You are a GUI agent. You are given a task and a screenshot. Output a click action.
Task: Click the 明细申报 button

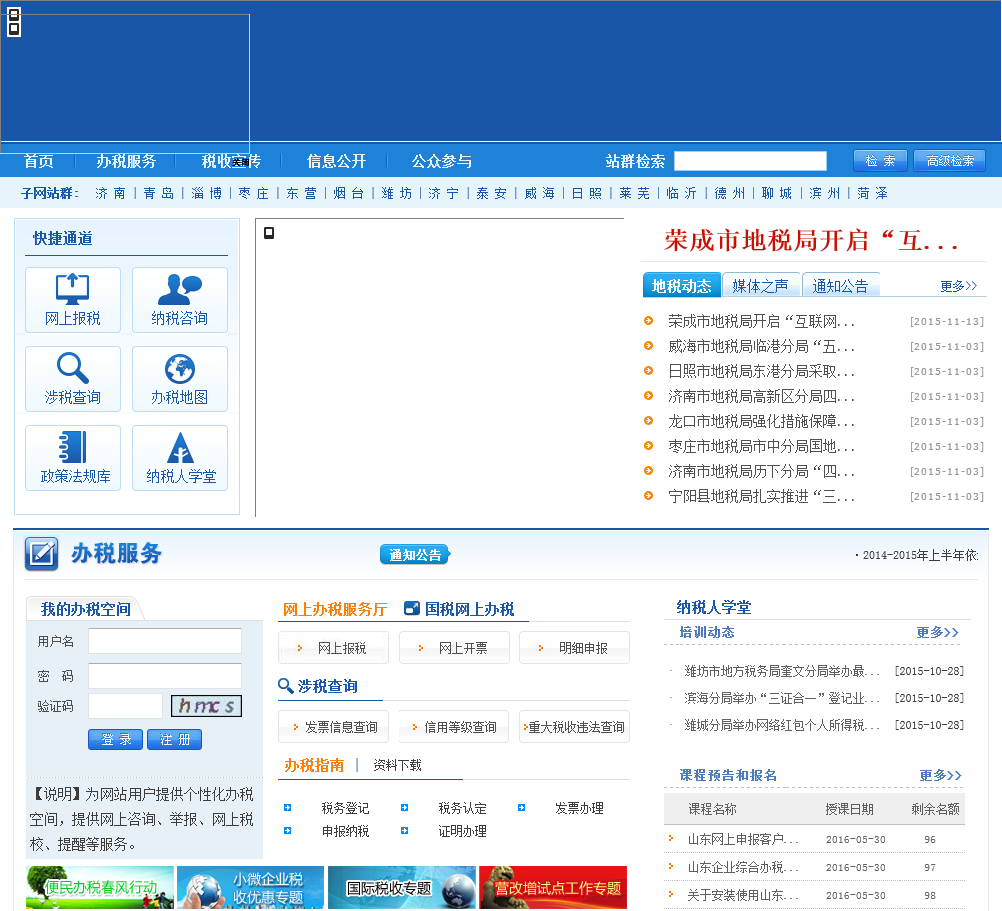(x=574, y=648)
